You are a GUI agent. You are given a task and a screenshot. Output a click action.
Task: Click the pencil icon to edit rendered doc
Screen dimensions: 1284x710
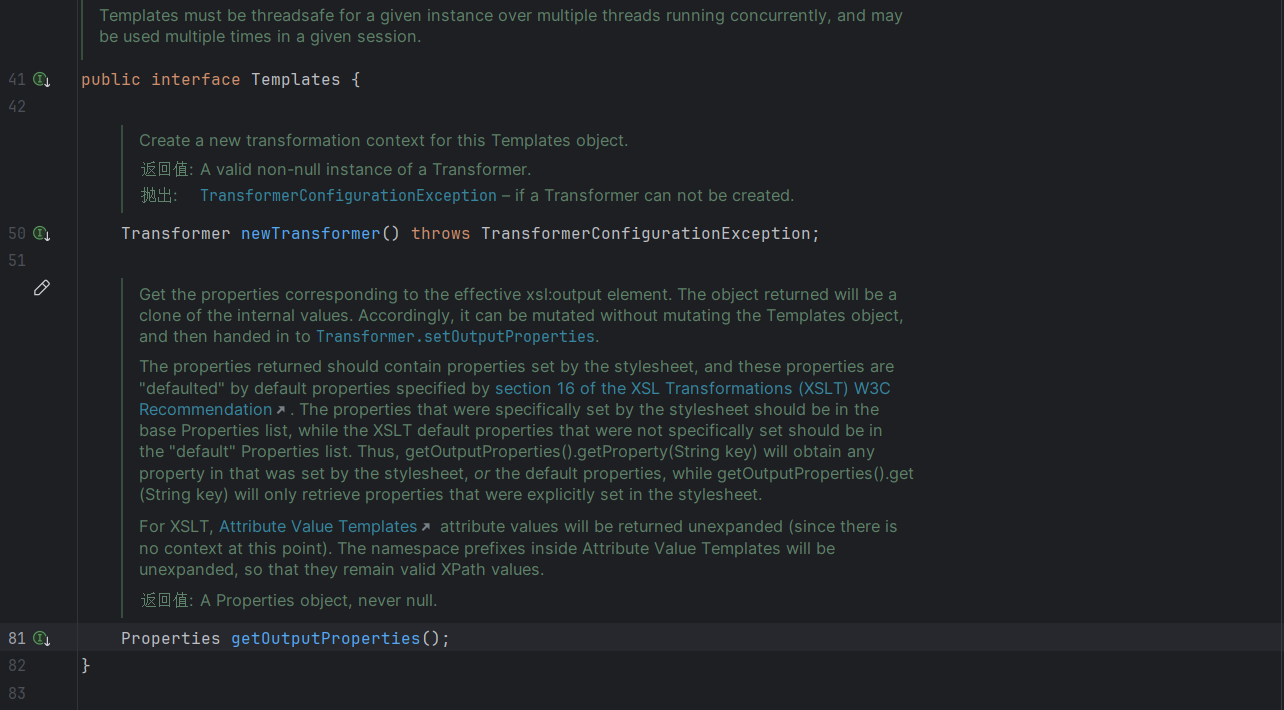pos(41,288)
